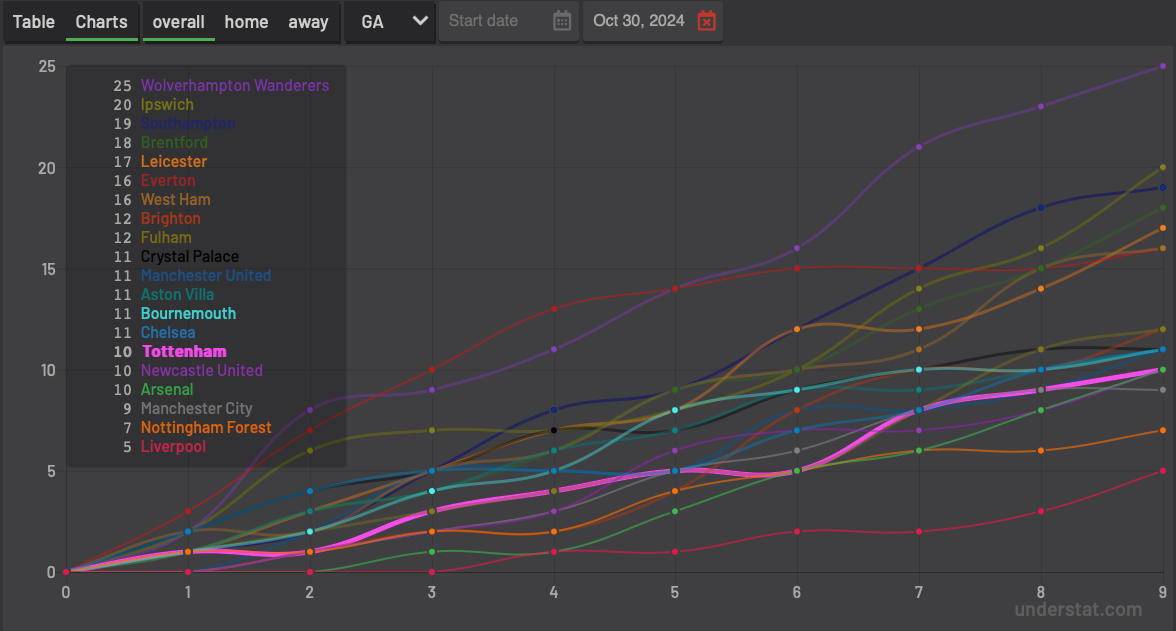
Task: Open the GA metric dropdown
Action: click(390, 22)
